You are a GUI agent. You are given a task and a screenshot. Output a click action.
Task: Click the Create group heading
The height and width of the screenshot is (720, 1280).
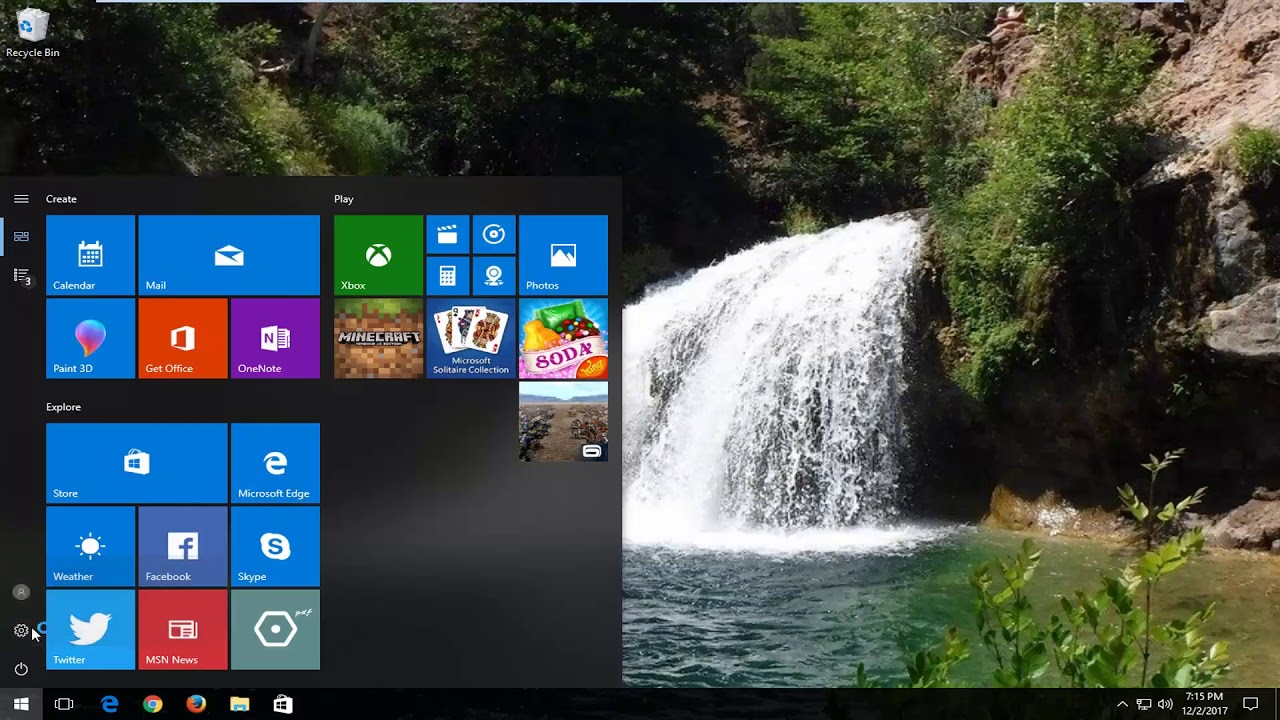pos(61,199)
